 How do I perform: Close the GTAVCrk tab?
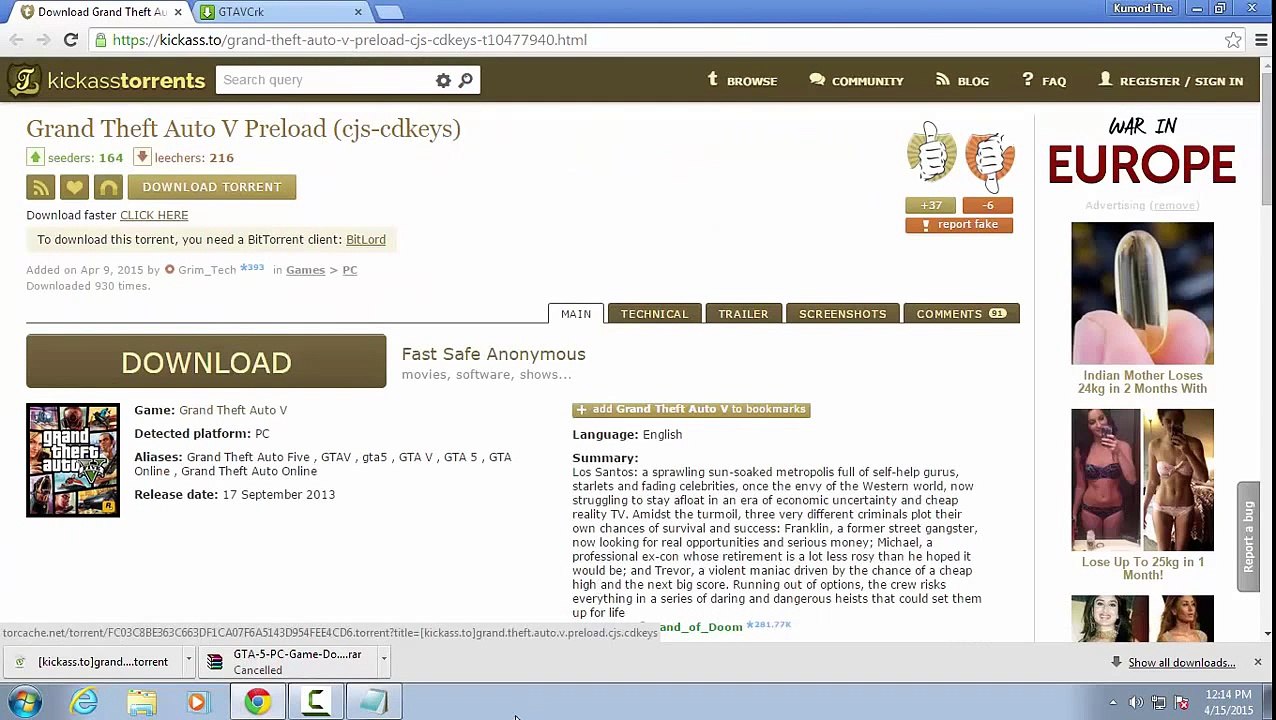tap(358, 12)
